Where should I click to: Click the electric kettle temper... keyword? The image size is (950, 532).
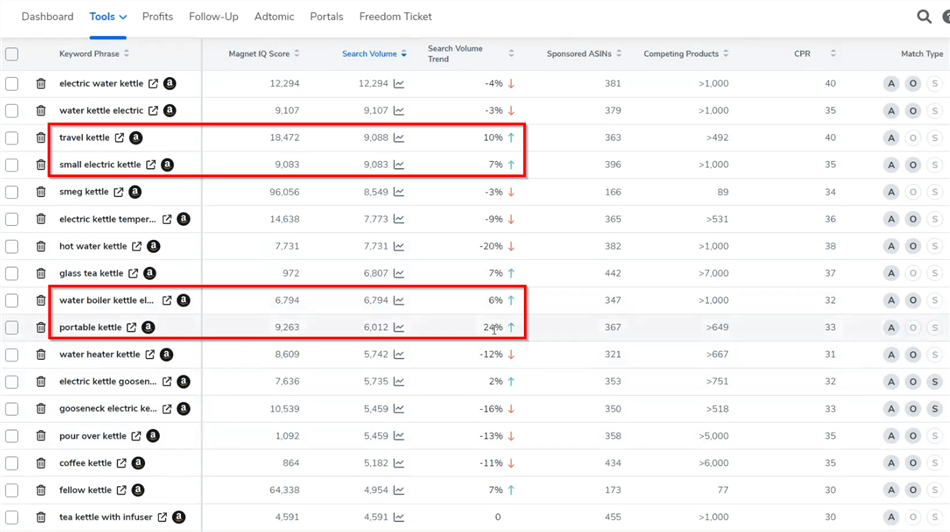point(108,219)
